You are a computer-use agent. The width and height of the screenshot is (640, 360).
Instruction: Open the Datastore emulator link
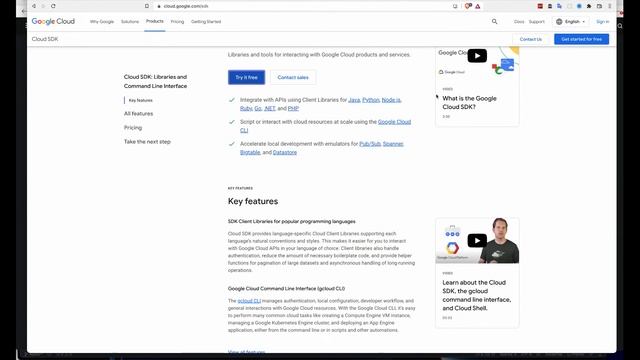click(284, 152)
